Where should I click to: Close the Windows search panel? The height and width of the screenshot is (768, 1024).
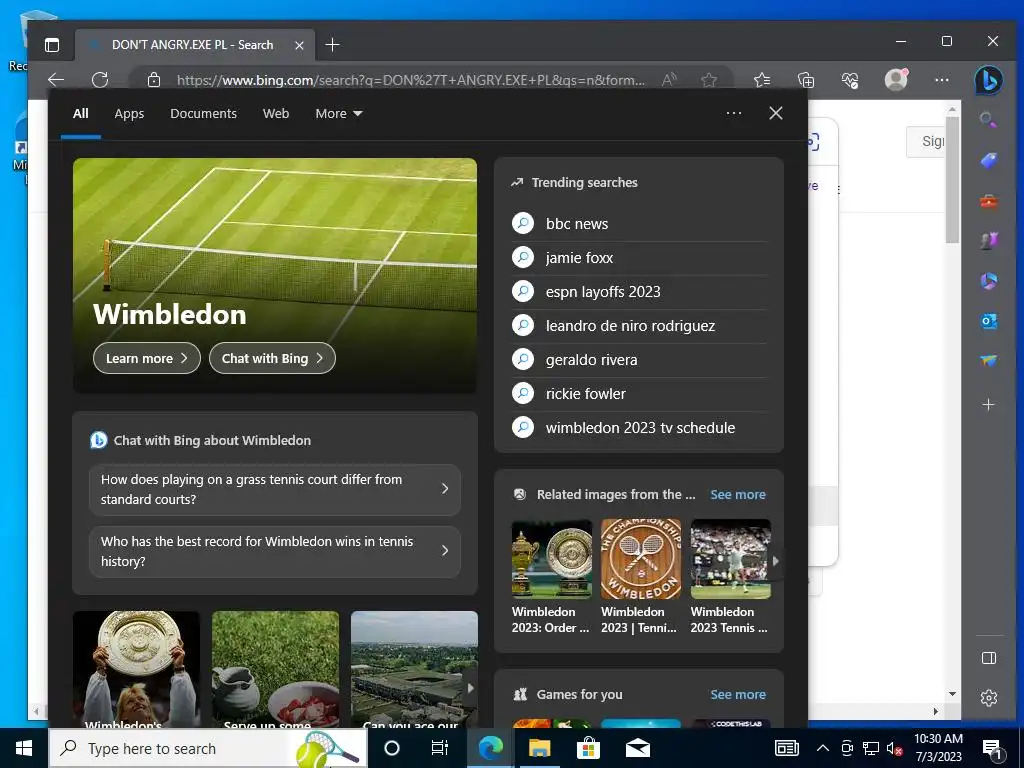776,113
